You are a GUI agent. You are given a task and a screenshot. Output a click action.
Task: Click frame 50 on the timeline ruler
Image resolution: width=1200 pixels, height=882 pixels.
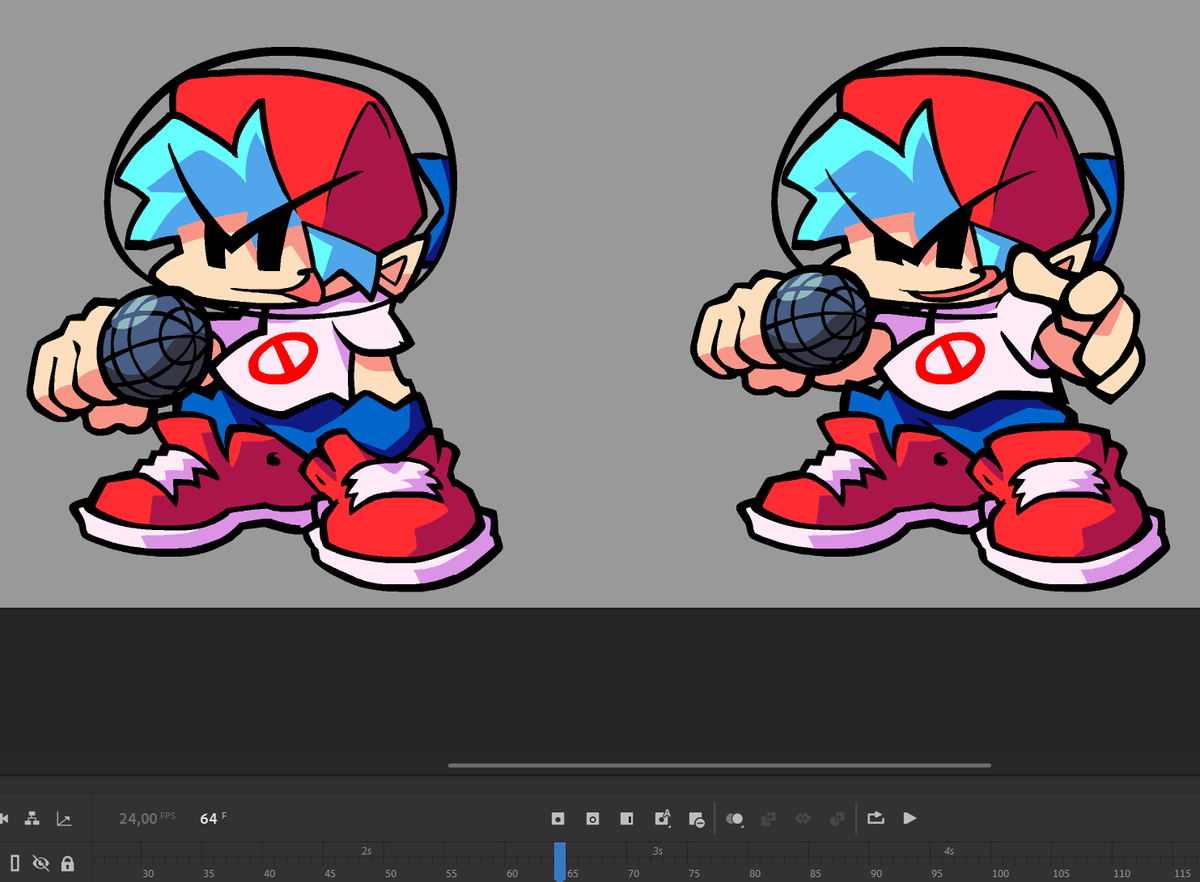tap(391, 873)
